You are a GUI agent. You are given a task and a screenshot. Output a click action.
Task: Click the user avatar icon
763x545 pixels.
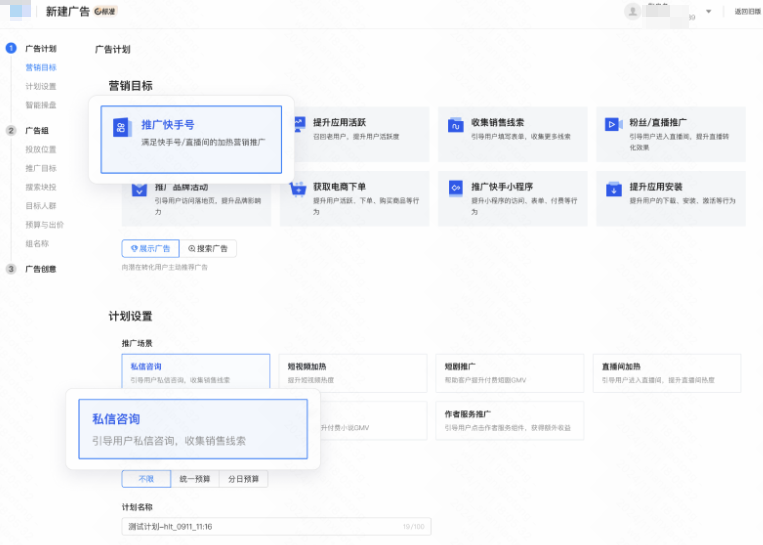tap(632, 11)
